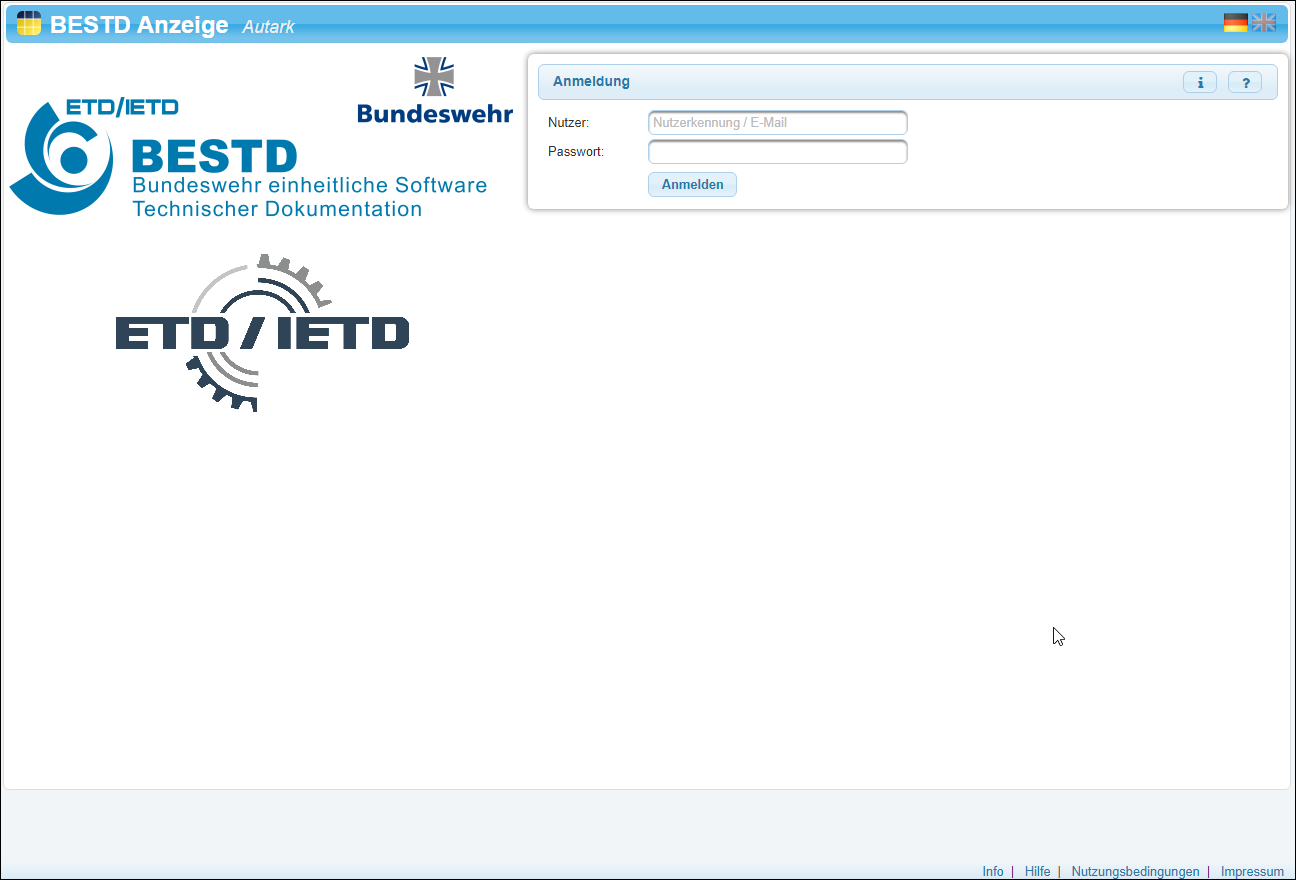Viewport: 1296px width, 880px height.
Task: Click the blue BESTD swirl logo
Action: click(60, 158)
